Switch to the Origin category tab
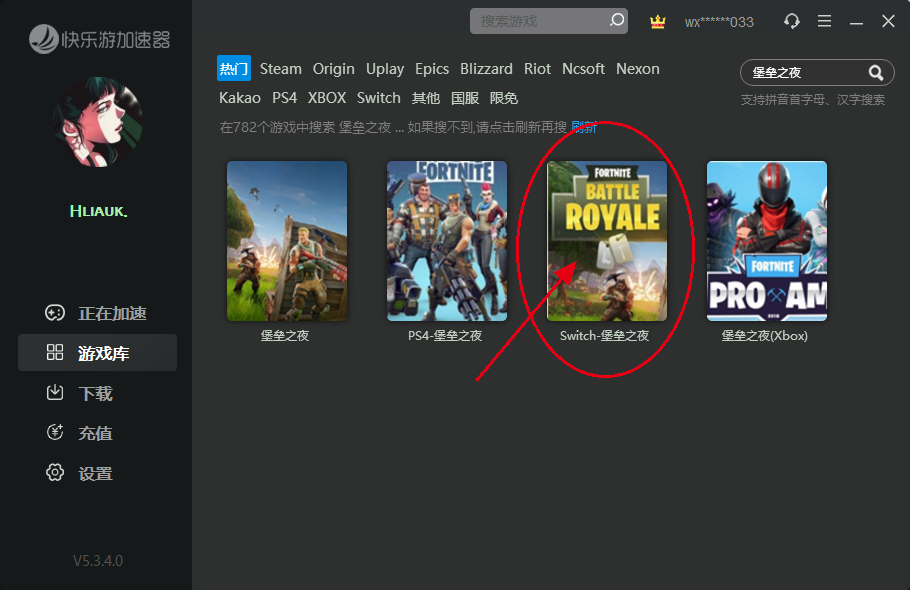Screen dimensions: 910x590 pyautogui.click(x=334, y=69)
